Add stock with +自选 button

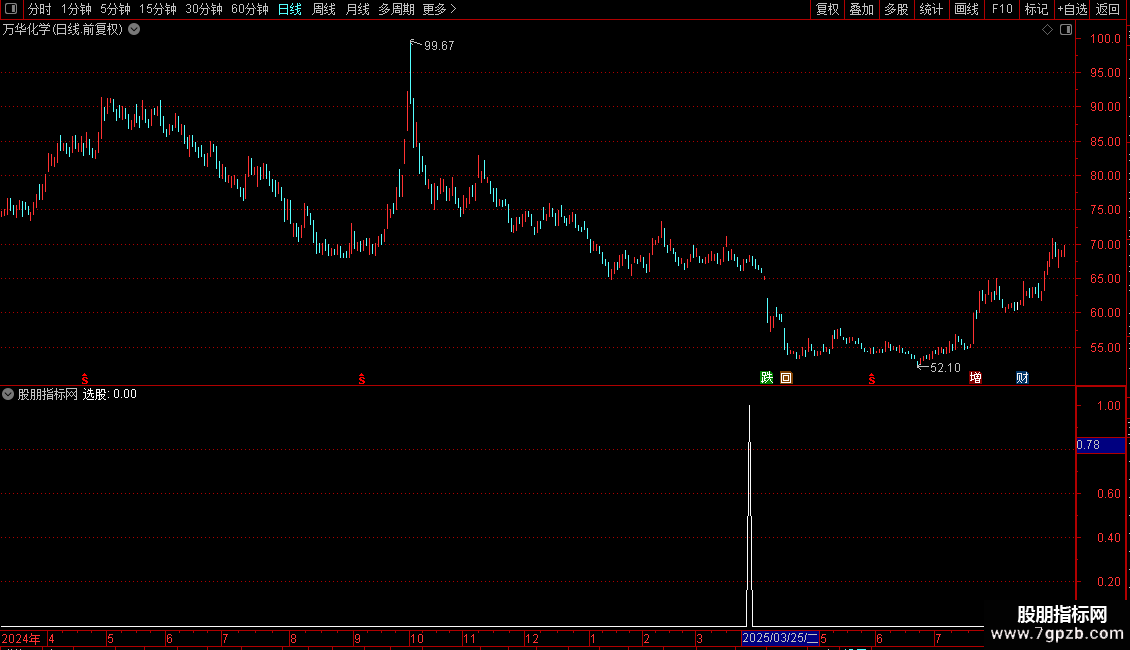[x=1072, y=9]
